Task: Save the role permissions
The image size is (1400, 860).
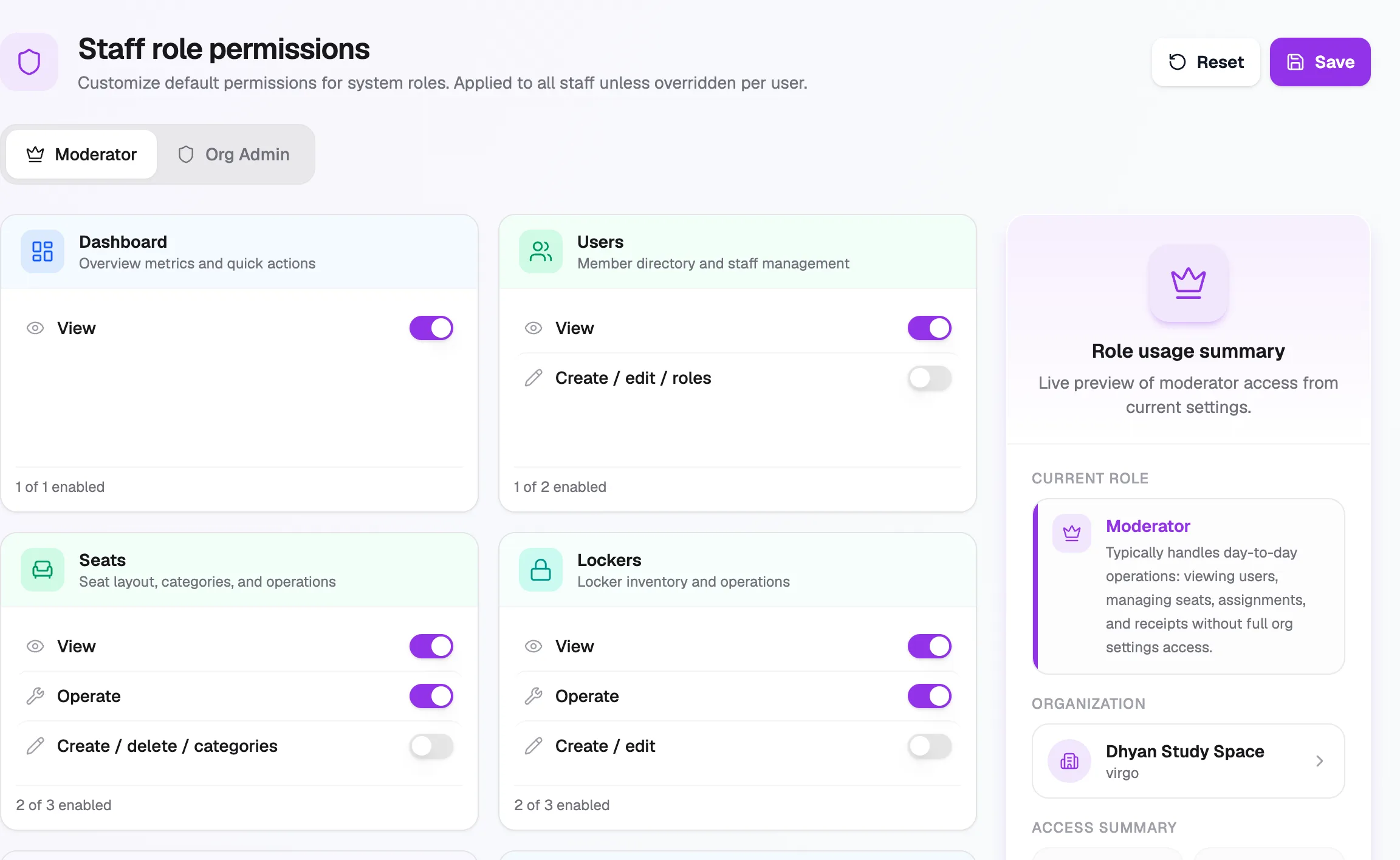Action: (x=1320, y=62)
